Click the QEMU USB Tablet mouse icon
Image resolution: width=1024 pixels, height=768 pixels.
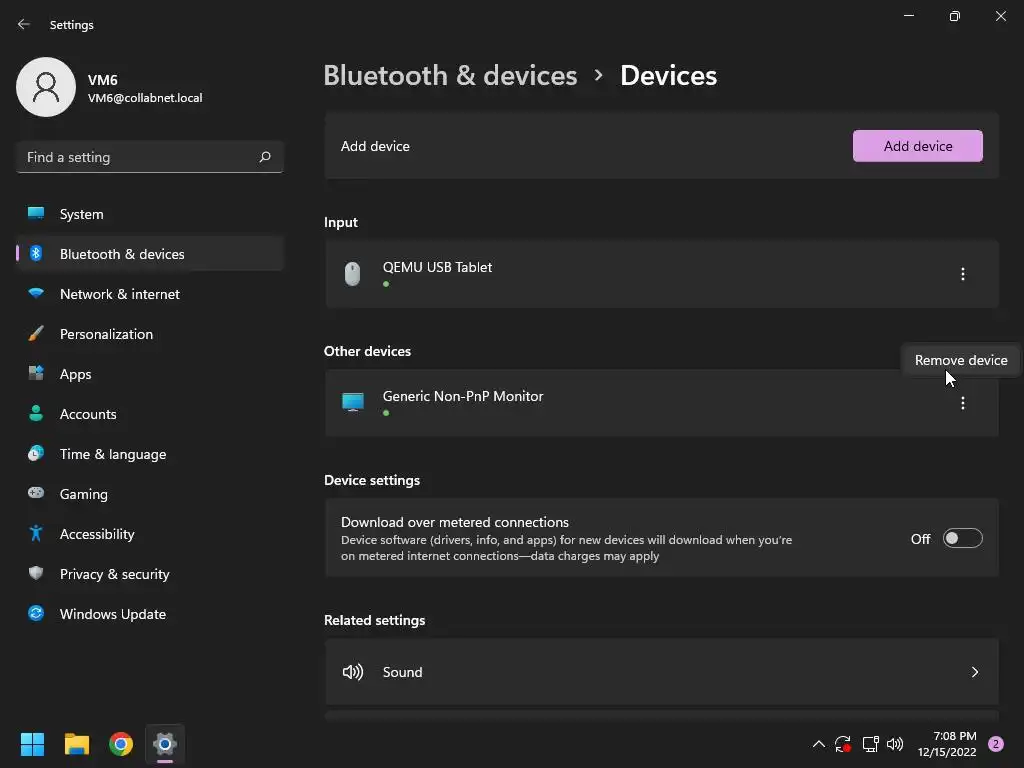click(352, 274)
